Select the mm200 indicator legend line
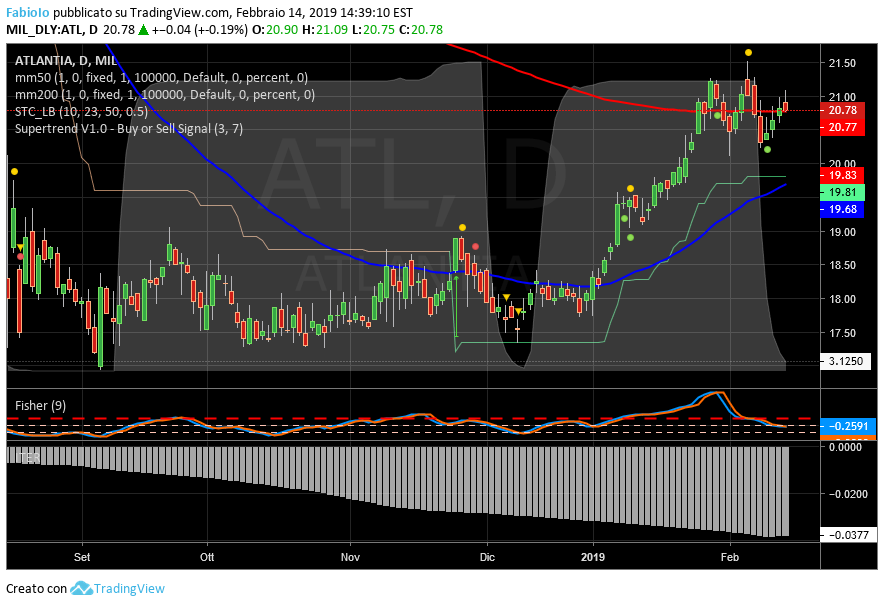884x606 pixels. click(x=165, y=95)
